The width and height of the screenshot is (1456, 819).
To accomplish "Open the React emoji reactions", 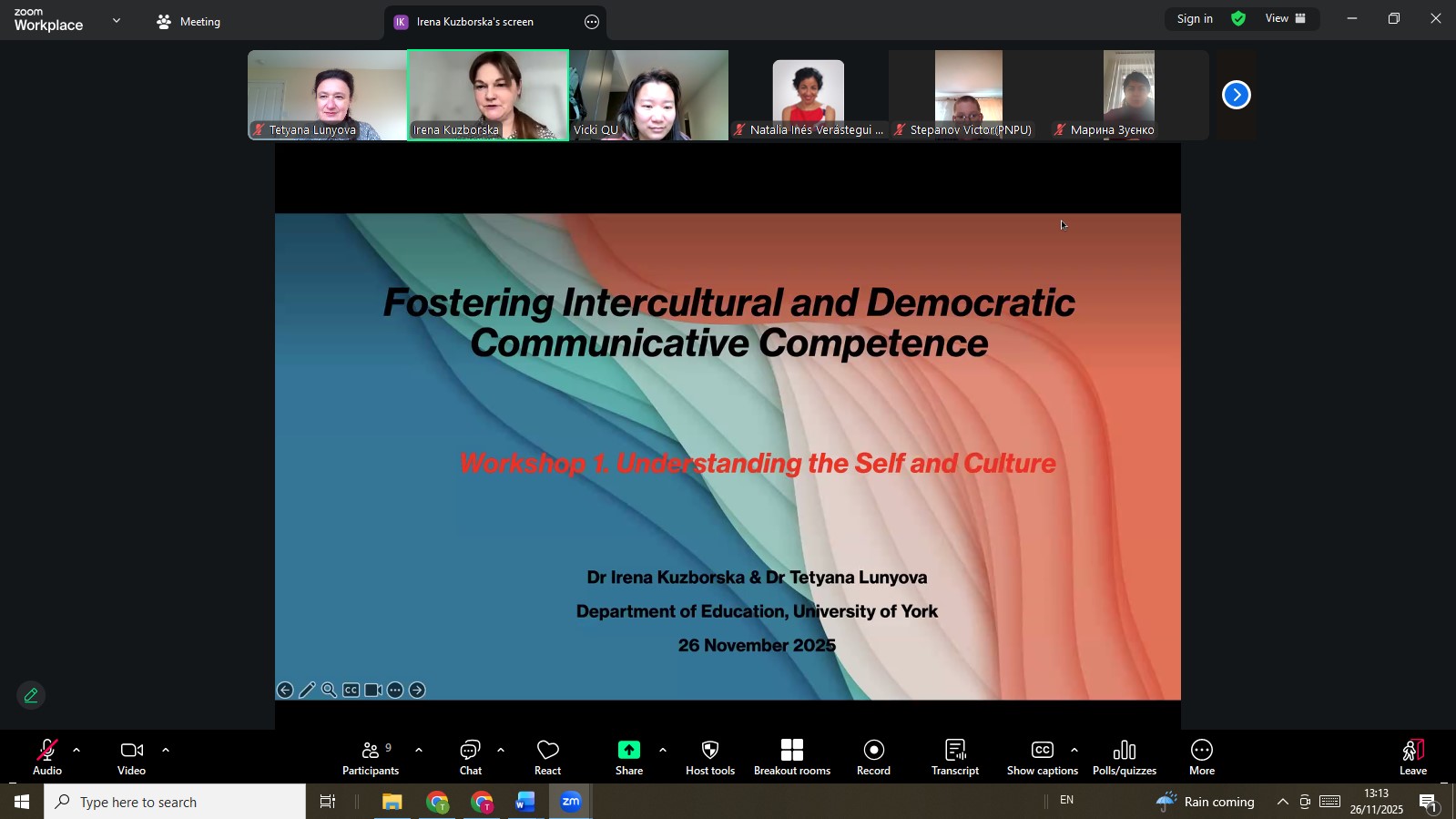I will point(547,757).
